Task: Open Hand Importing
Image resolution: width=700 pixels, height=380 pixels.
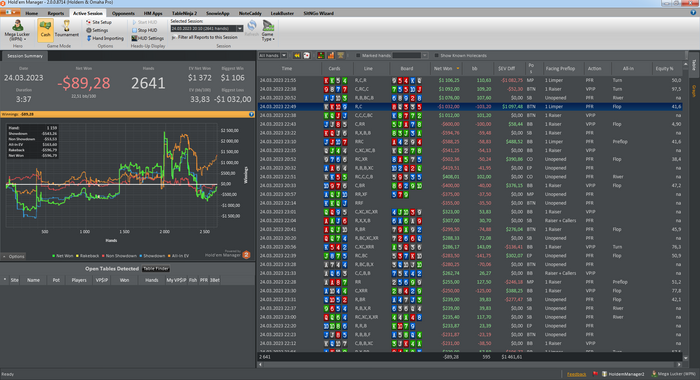Action: (x=105, y=38)
